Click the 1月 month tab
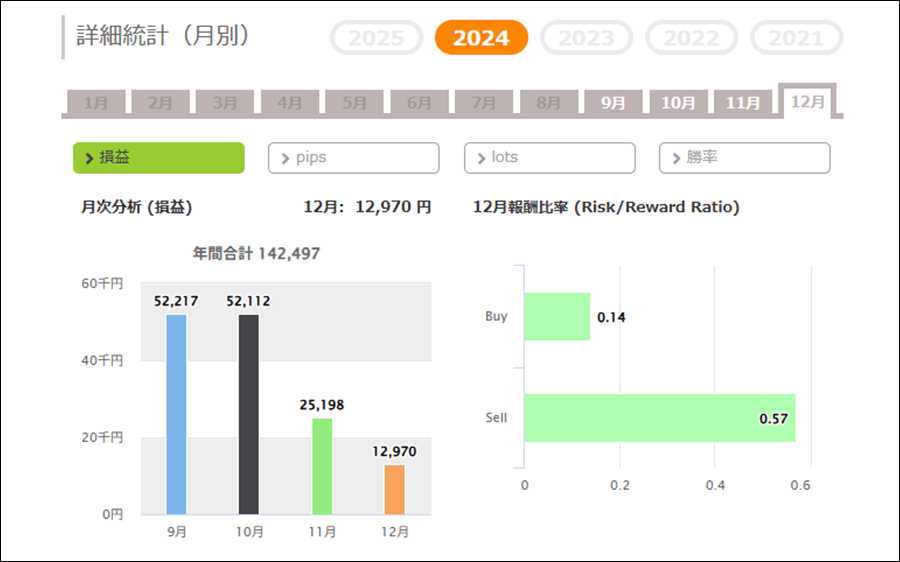 pyautogui.click(x=96, y=102)
